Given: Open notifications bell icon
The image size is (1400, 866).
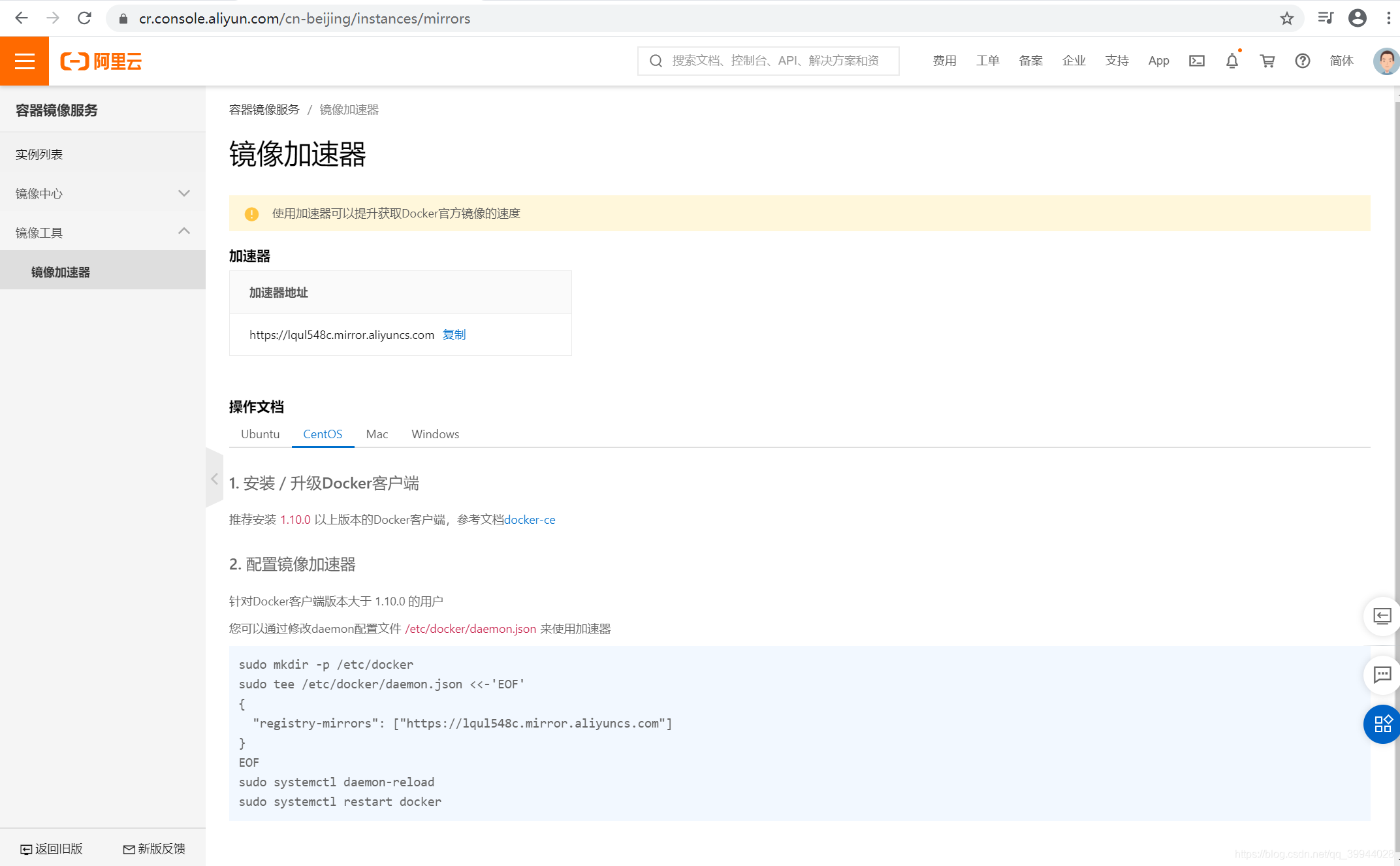Looking at the screenshot, I should point(1232,61).
